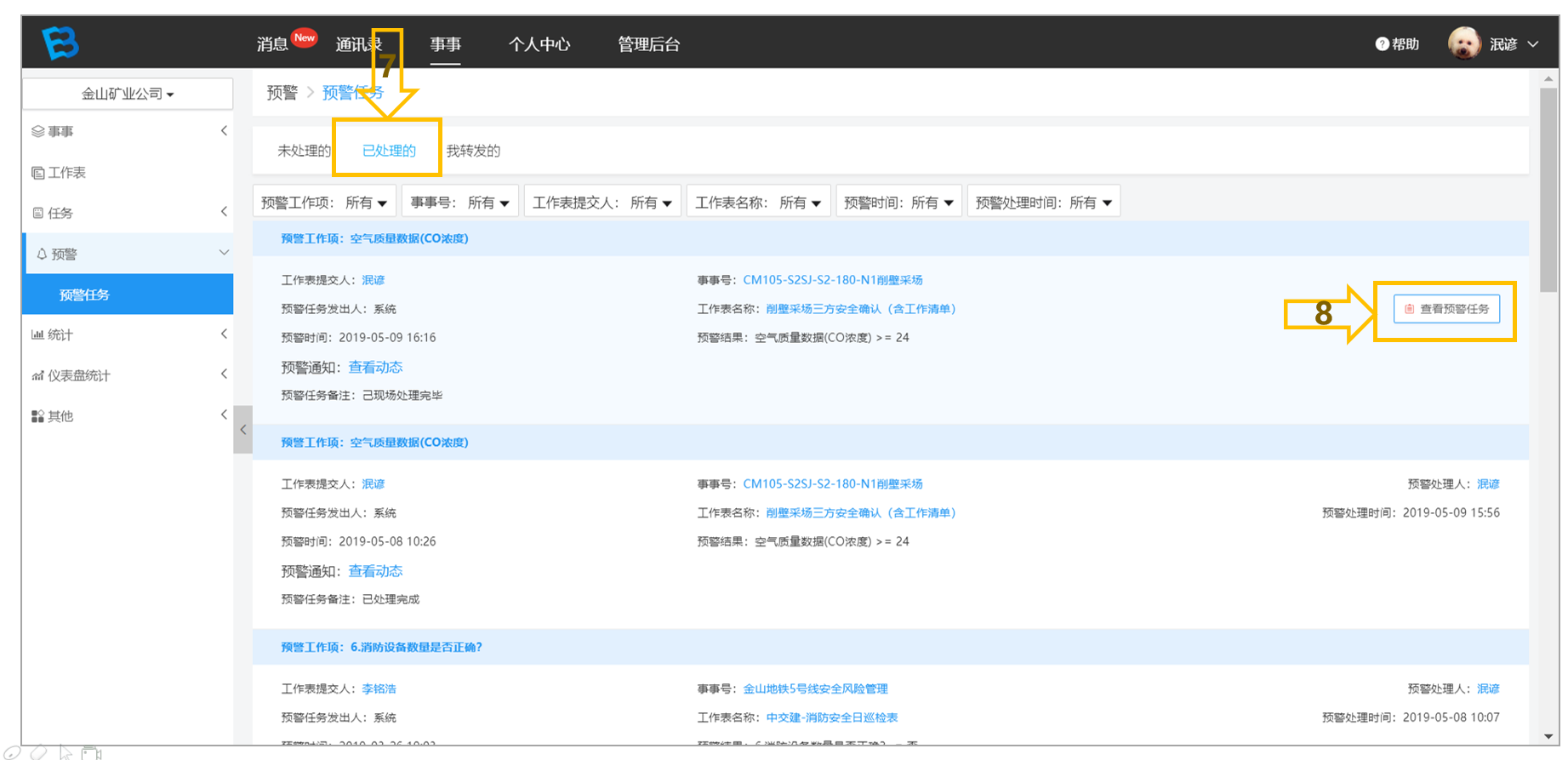
Task: Collapse the sidebar with the arrow handle
Action: click(x=243, y=430)
